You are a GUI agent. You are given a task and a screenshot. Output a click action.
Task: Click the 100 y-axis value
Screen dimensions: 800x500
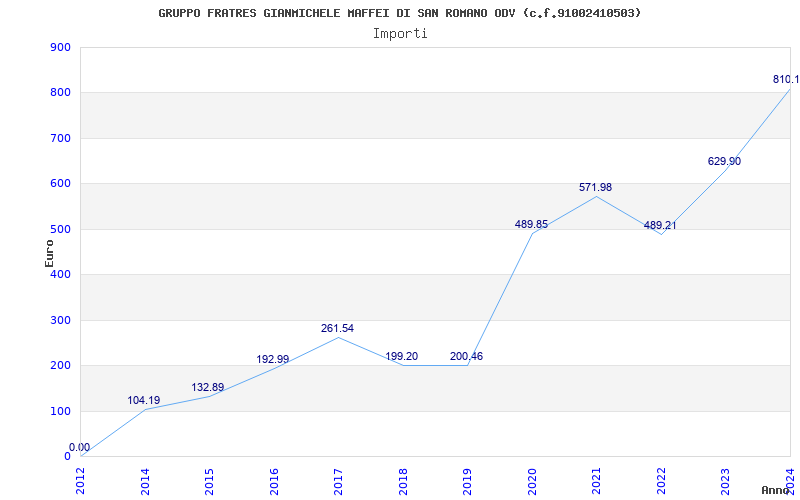click(61, 411)
